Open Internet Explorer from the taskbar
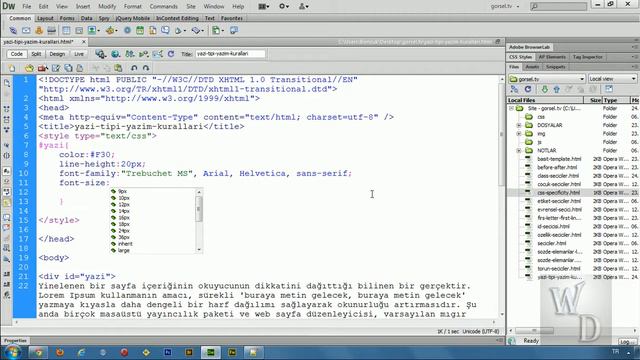 81,352
